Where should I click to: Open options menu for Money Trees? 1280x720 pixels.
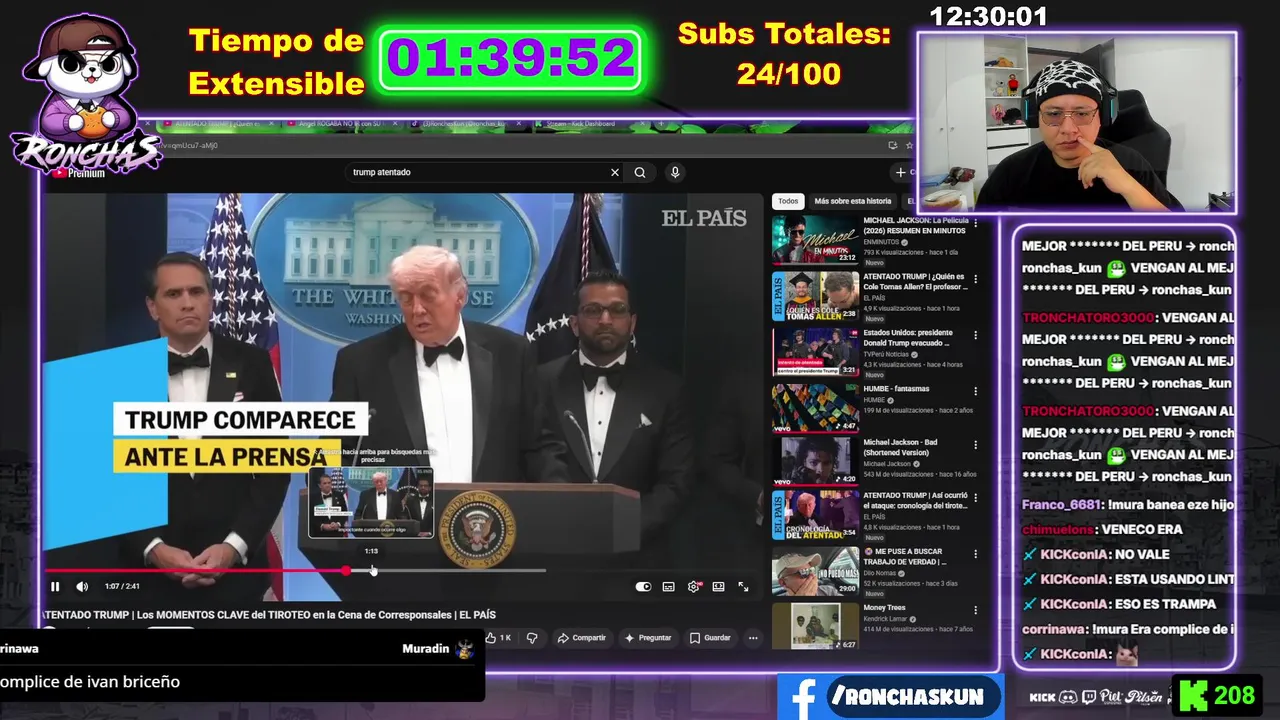[x=976, y=608]
